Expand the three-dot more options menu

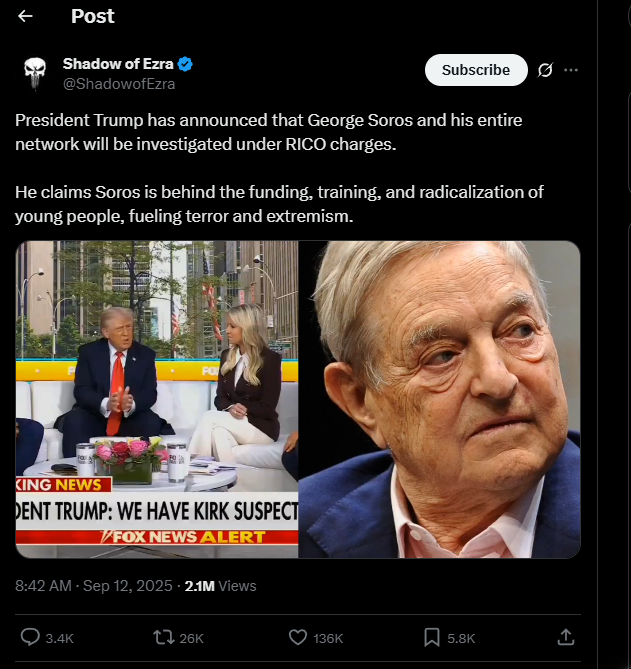pos(571,70)
